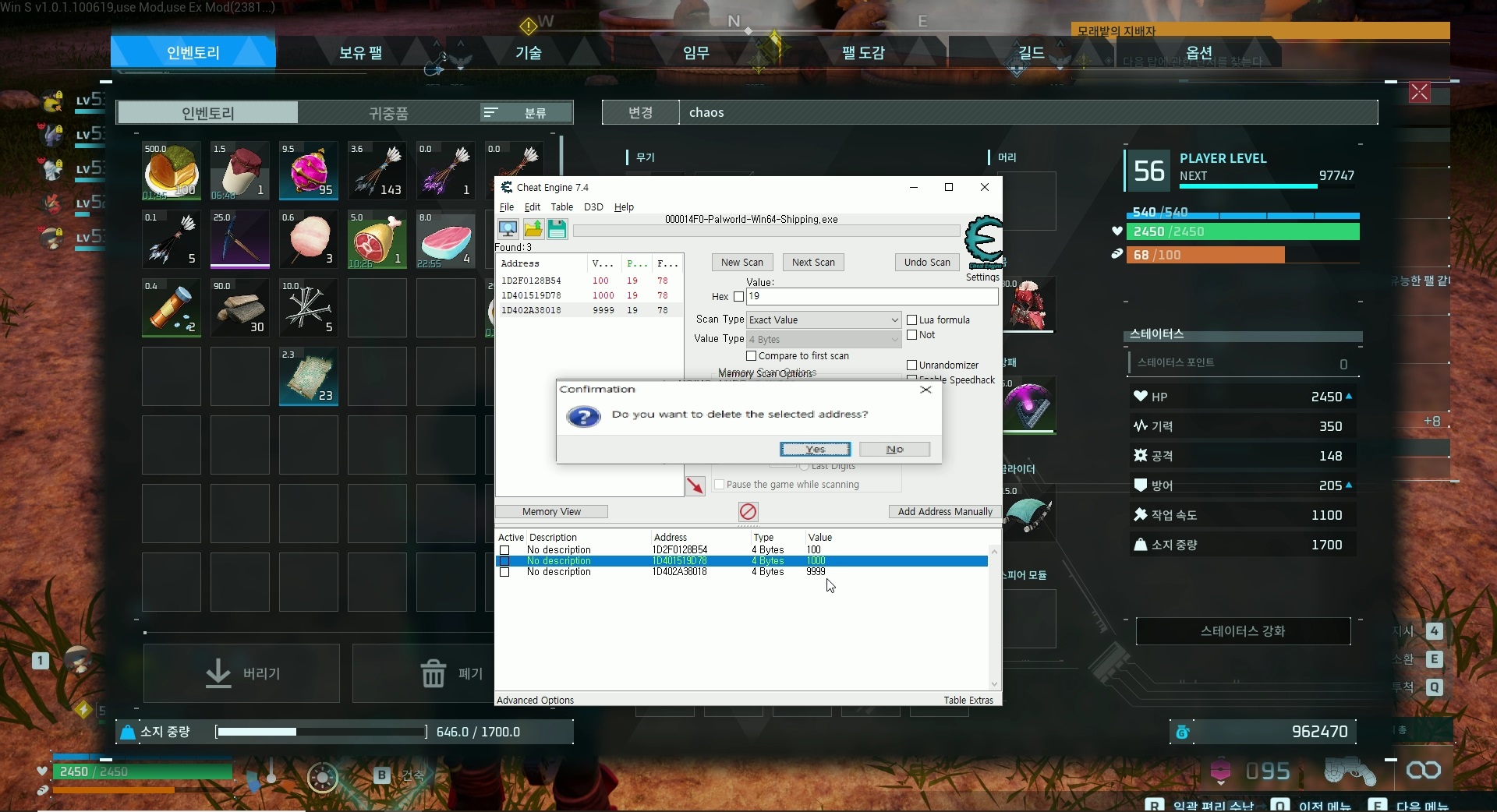Open the D3D menu

(x=593, y=207)
